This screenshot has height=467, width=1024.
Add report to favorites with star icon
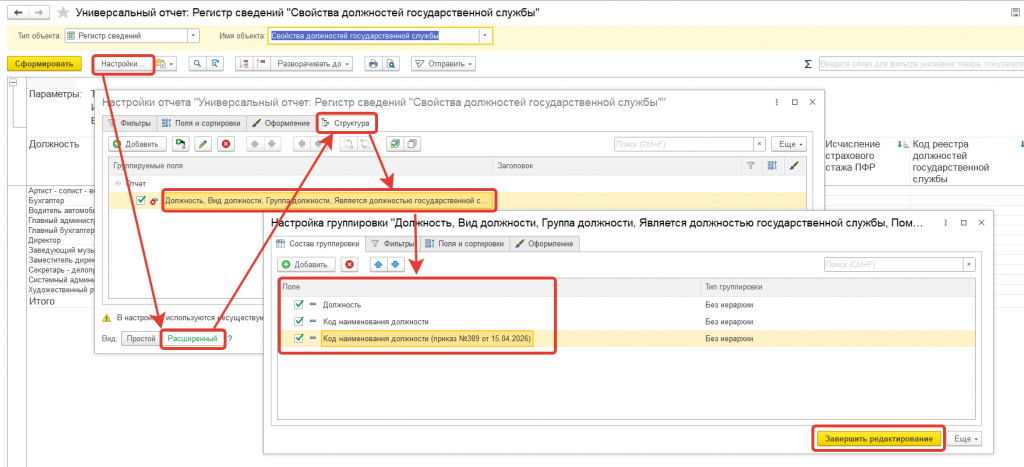[x=63, y=12]
